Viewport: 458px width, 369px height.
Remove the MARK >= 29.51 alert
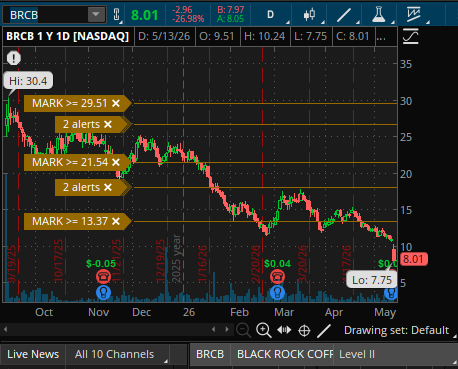(x=116, y=103)
